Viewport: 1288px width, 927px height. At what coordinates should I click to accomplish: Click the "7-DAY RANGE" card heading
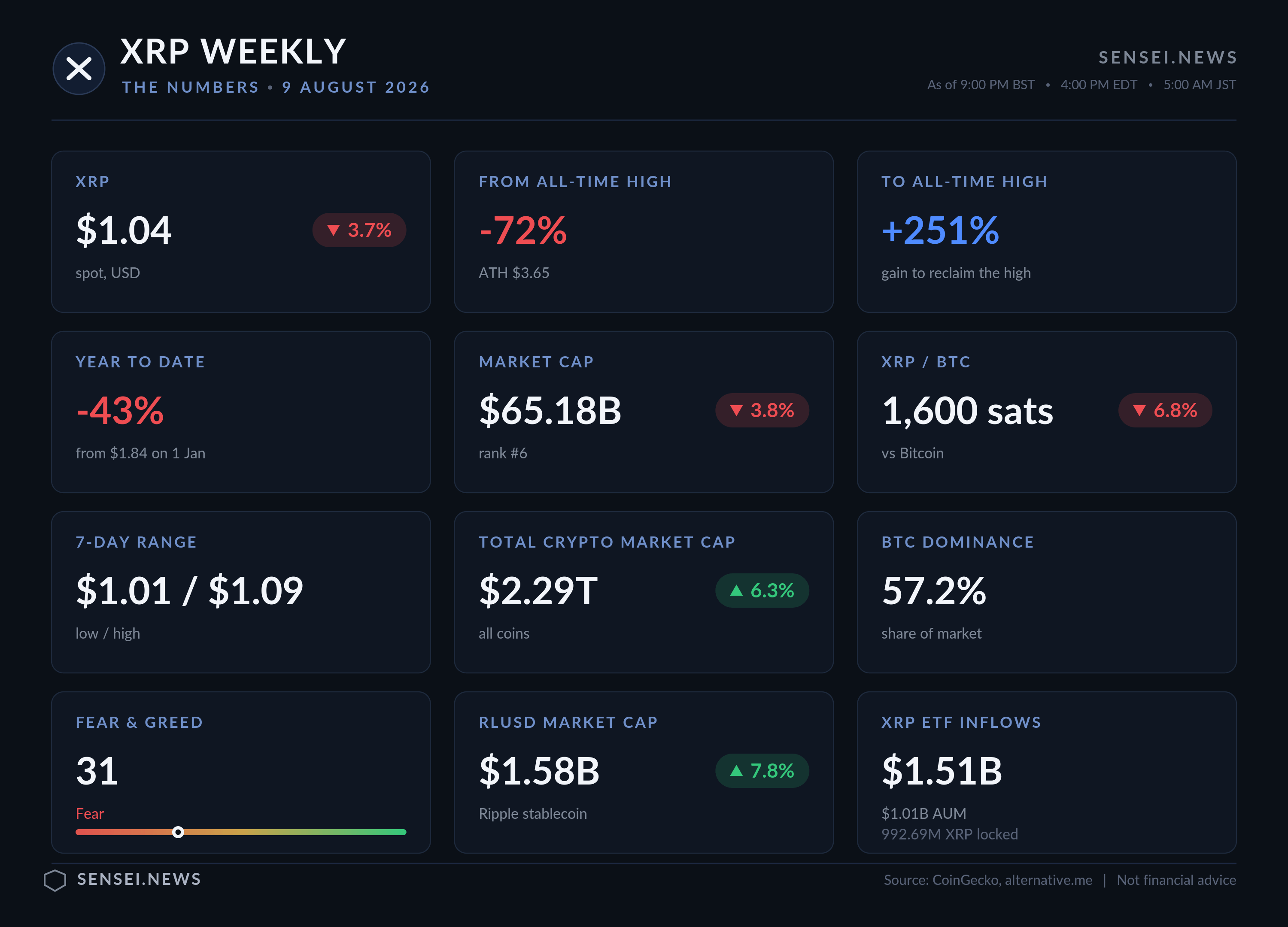click(136, 542)
